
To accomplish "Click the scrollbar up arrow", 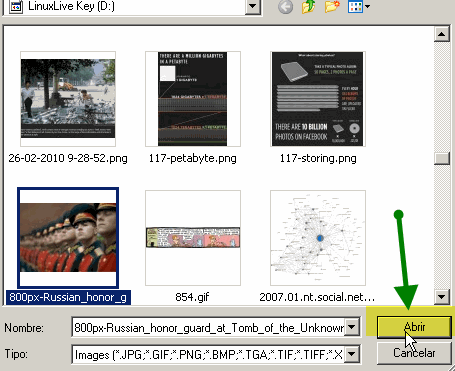I will (x=442, y=34).
